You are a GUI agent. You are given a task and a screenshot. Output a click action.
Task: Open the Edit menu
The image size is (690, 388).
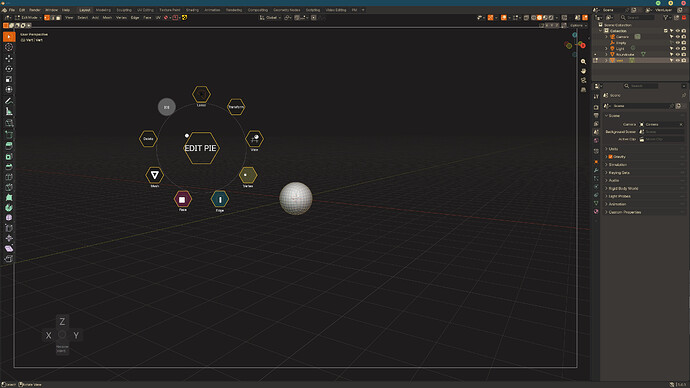coord(22,10)
